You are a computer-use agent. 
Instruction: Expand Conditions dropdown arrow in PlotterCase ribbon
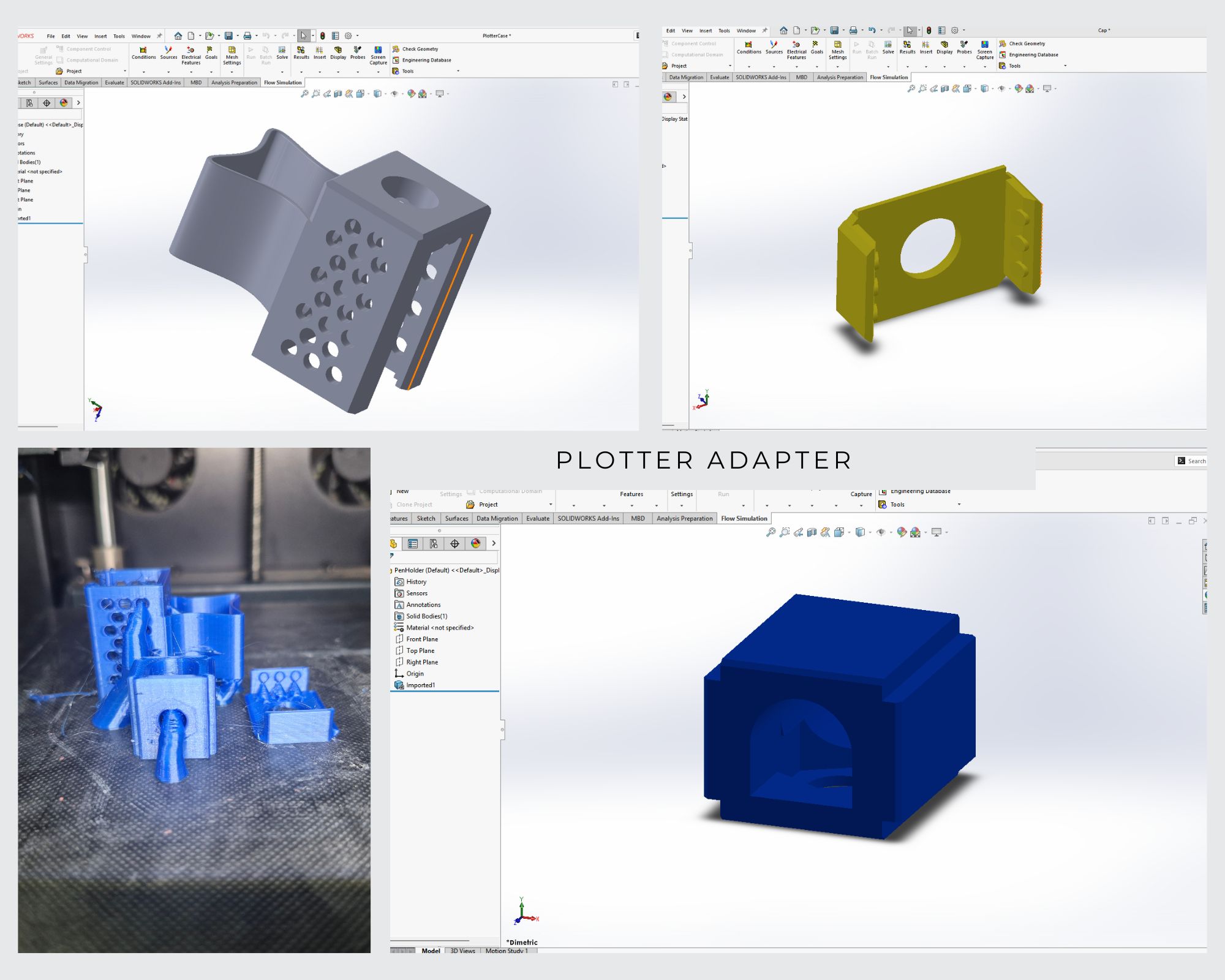(x=143, y=72)
